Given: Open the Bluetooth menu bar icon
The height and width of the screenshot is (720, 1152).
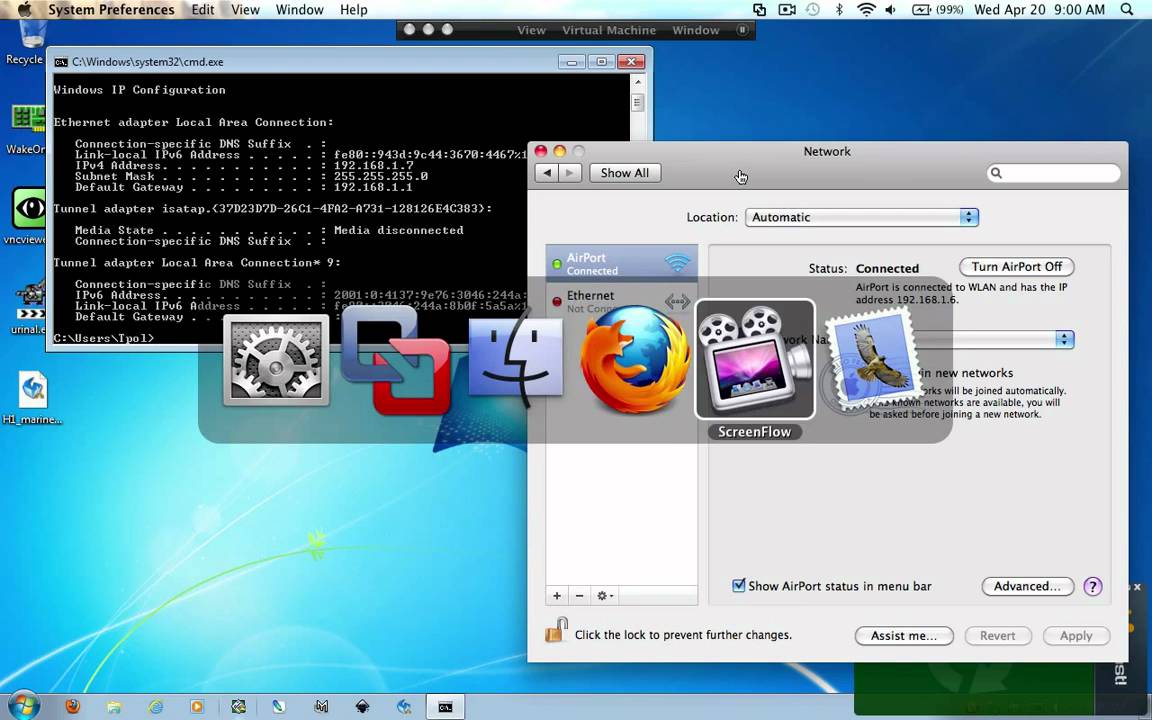Looking at the screenshot, I should pyautogui.click(x=839, y=10).
